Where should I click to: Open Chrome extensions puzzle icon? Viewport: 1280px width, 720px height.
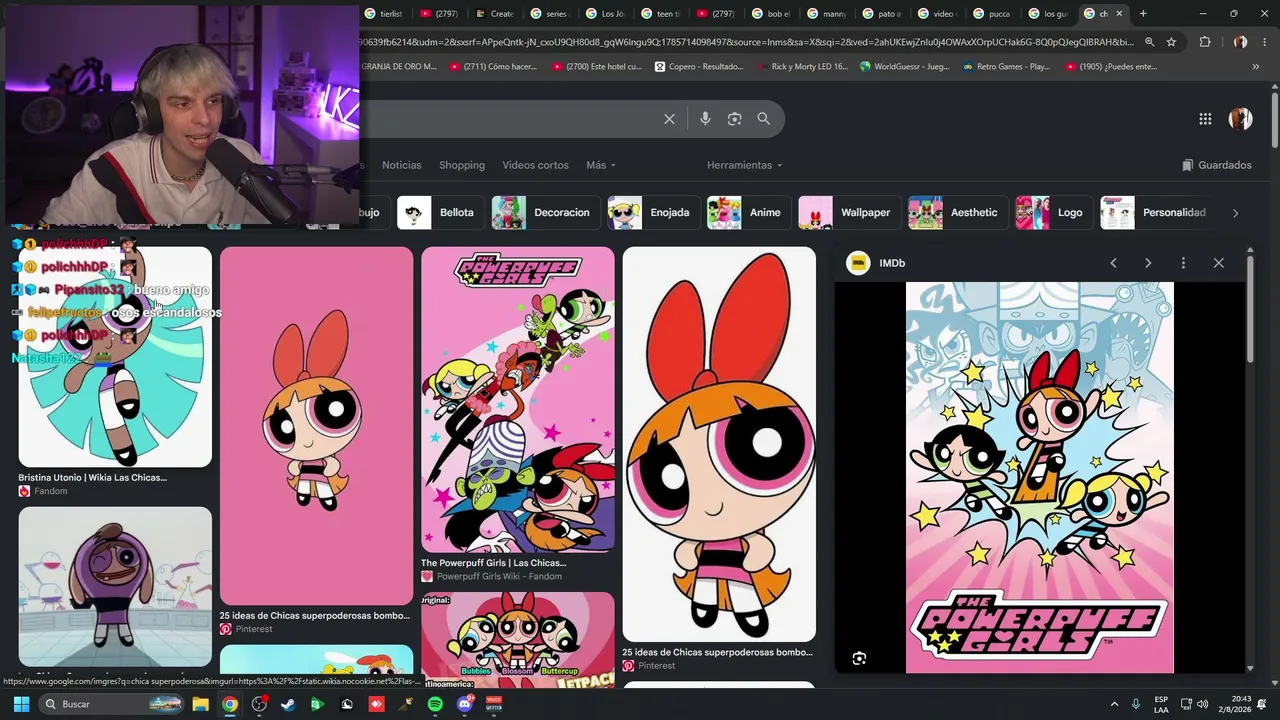coord(1205,42)
